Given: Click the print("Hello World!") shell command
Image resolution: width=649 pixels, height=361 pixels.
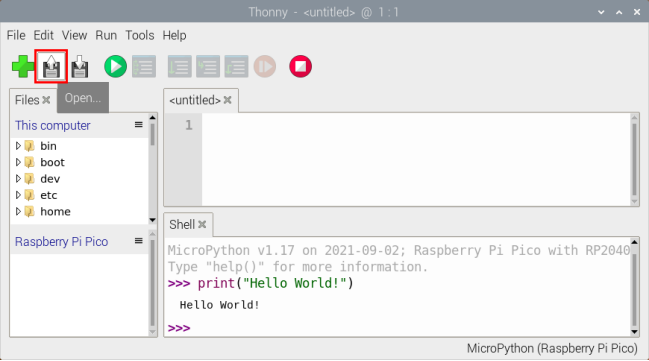Looking at the screenshot, I should point(275,283).
